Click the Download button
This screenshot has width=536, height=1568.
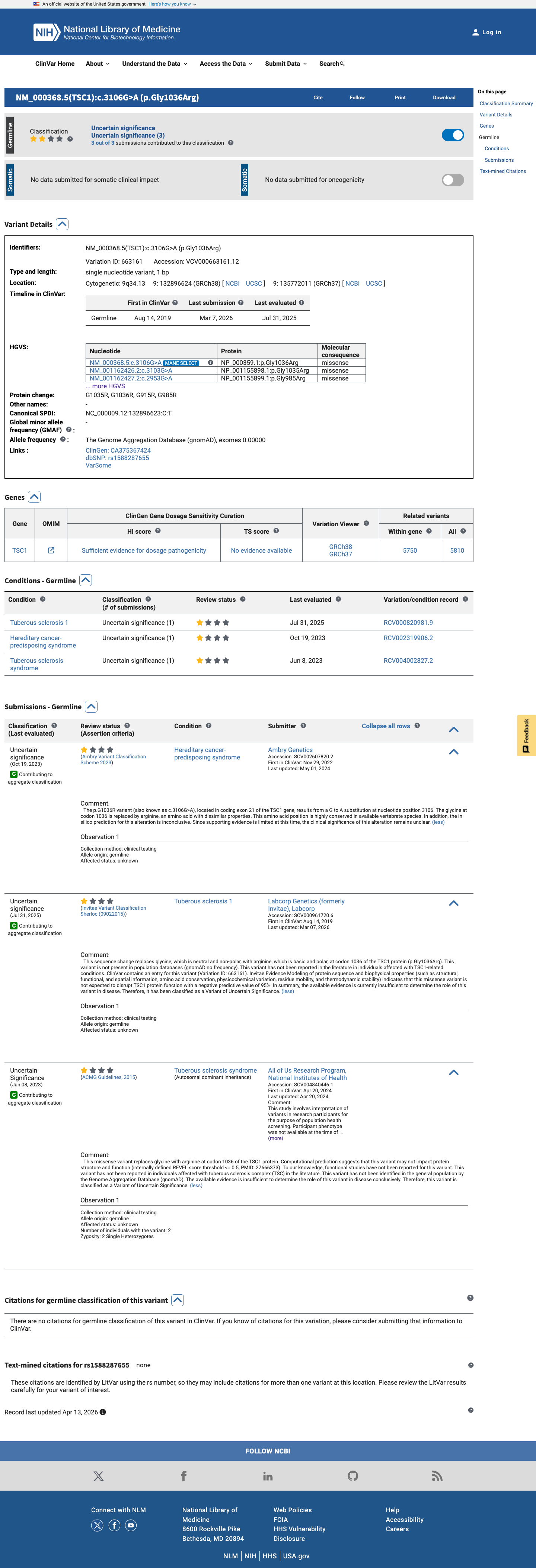pos(444,97)
